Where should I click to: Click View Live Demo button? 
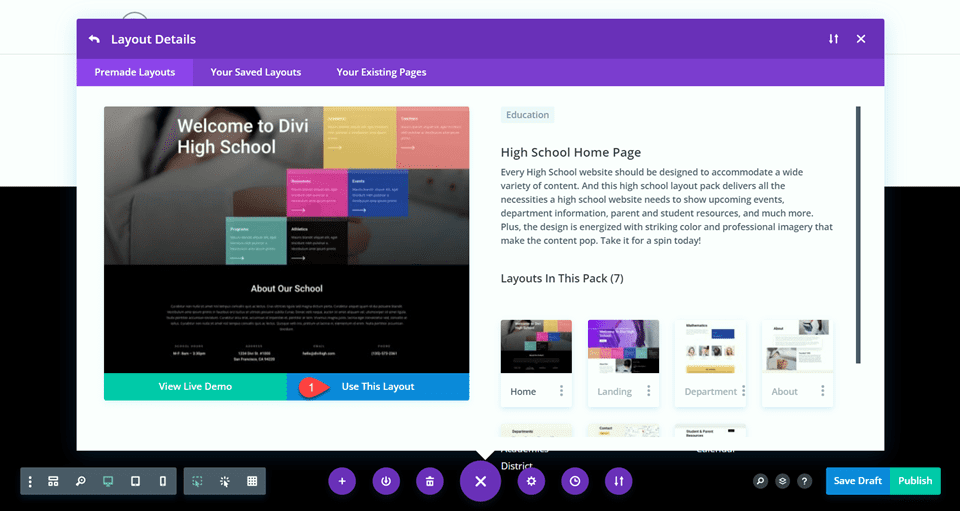195,387
